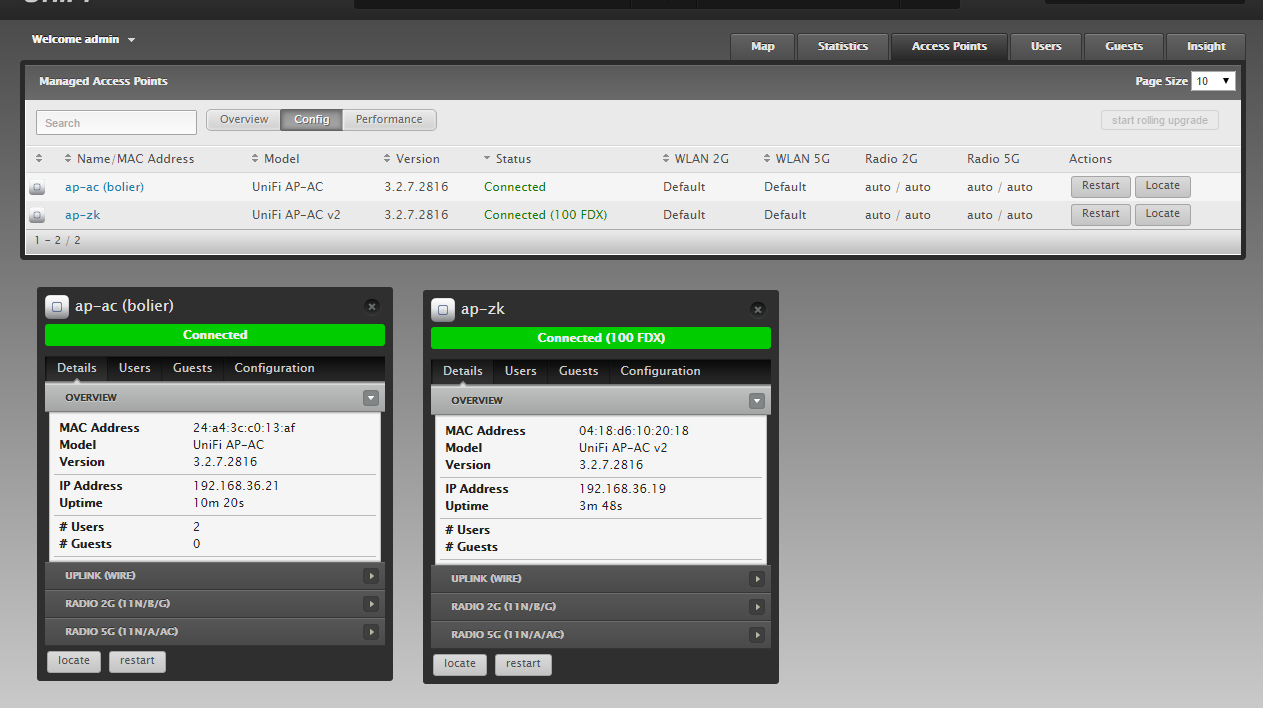
Task: Close the ap-zk details panel
Action: click(758, 309)
